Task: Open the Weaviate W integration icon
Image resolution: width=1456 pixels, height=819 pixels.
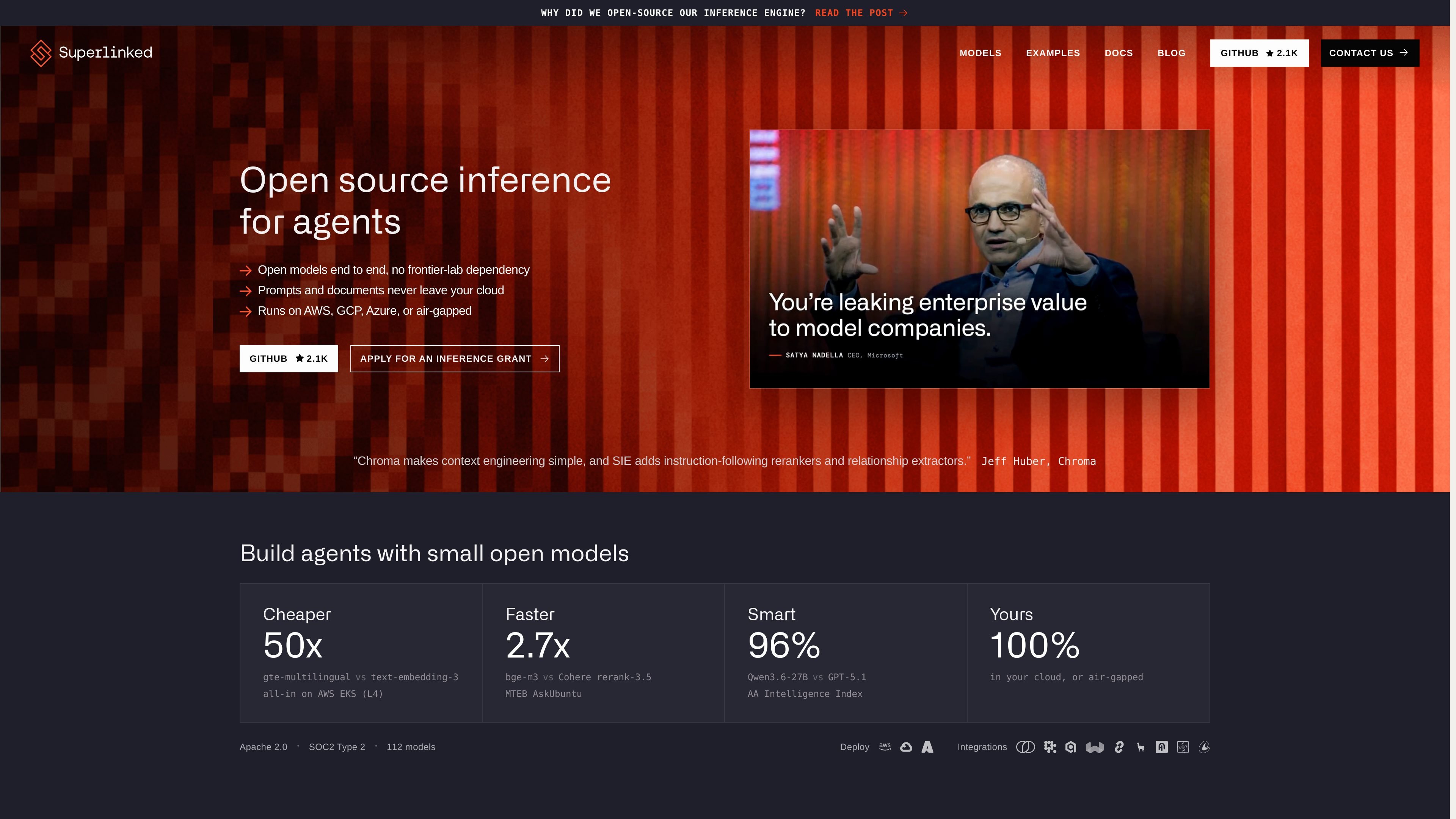Action: click(x=1095, y=747)
